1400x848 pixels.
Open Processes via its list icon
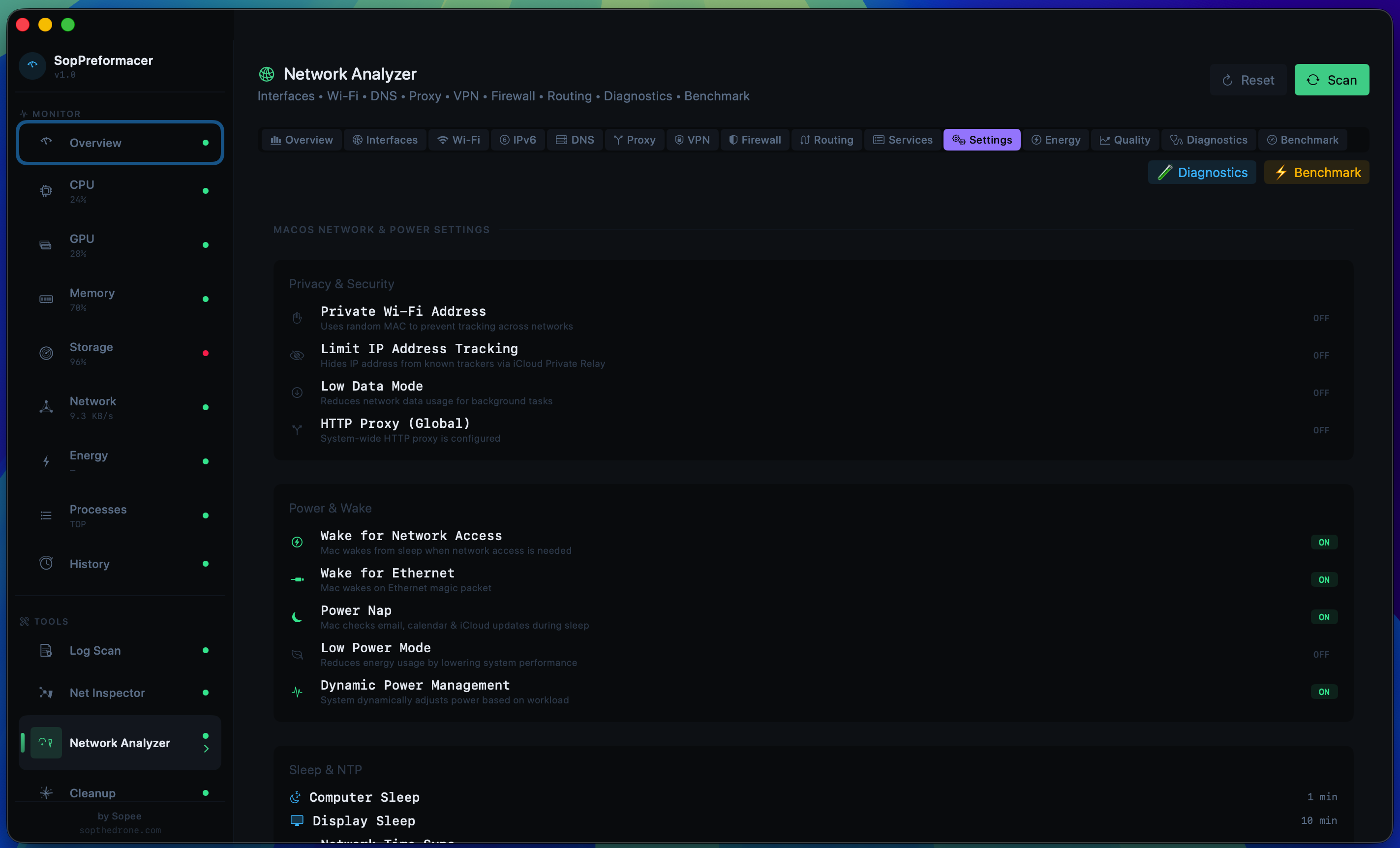46,515
